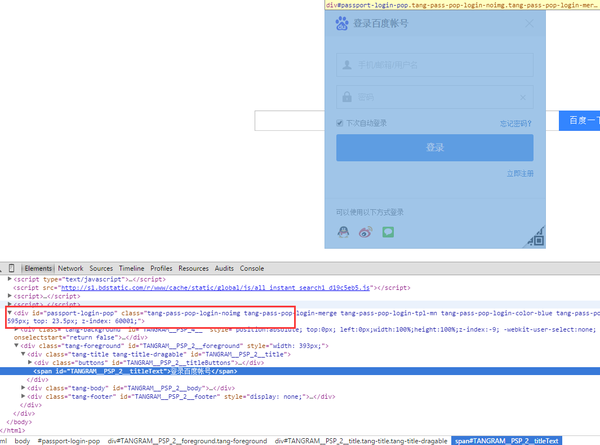Expand the tang-body div node
This screenshot has height=445, width=600.
tap(23, 388)
